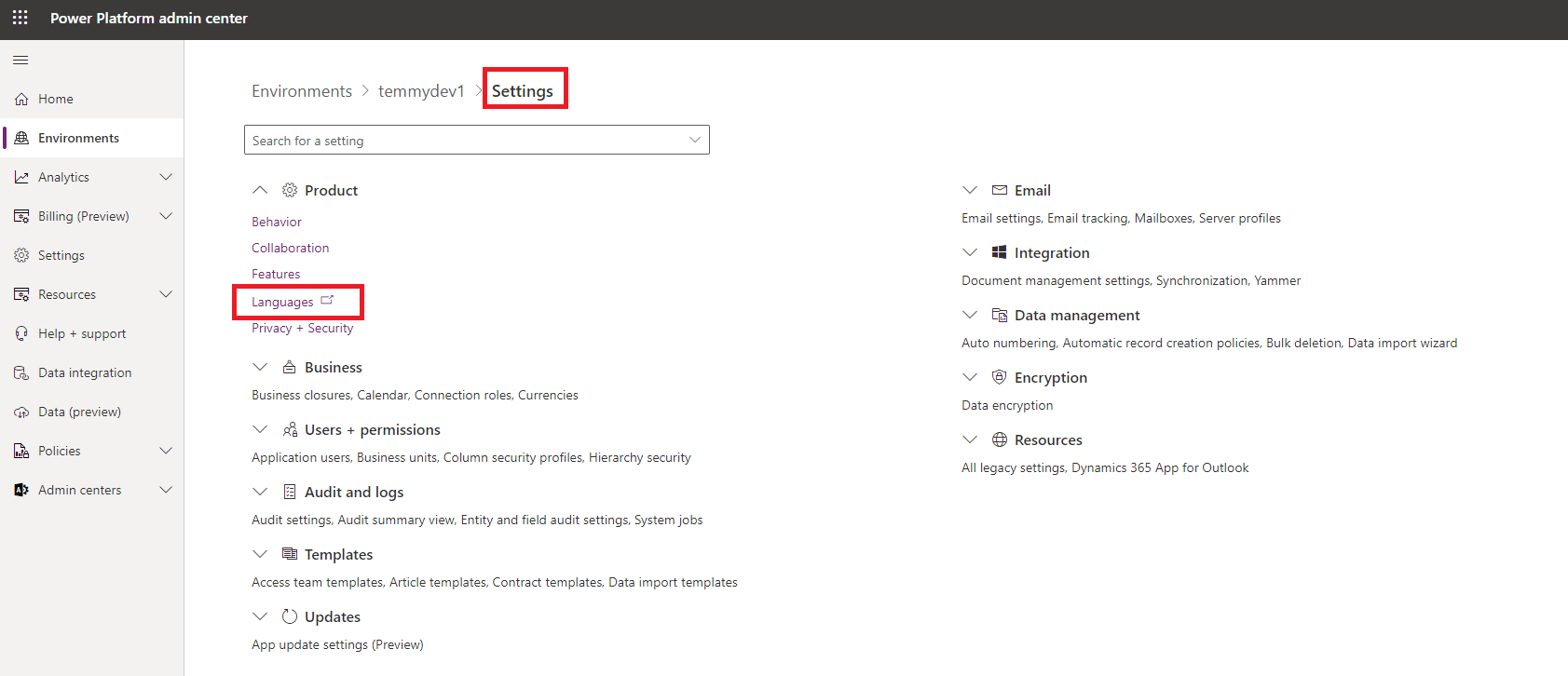Click the Business bag icon

coord(290,367)
